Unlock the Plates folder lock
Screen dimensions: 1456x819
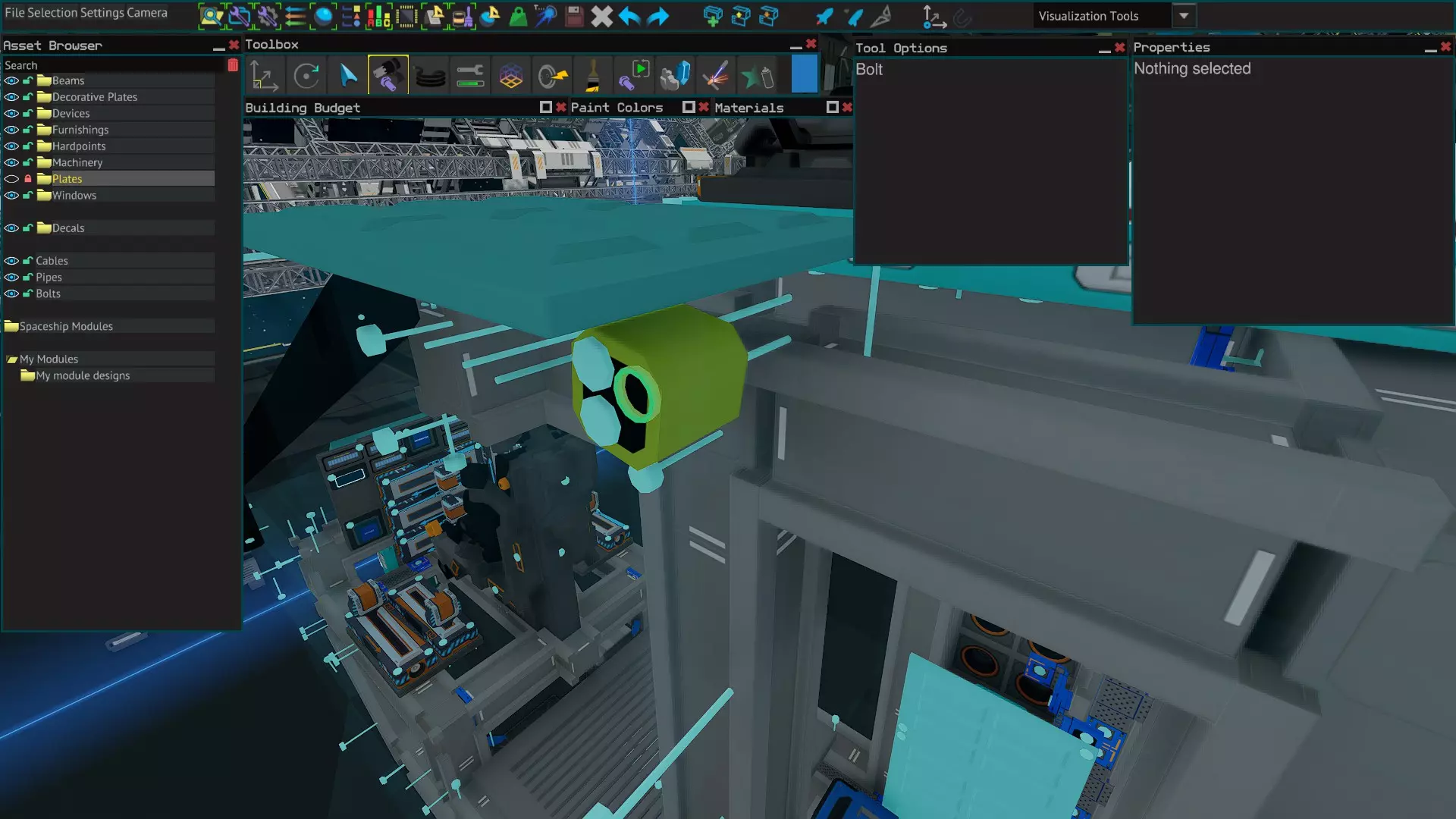(28, 179)
